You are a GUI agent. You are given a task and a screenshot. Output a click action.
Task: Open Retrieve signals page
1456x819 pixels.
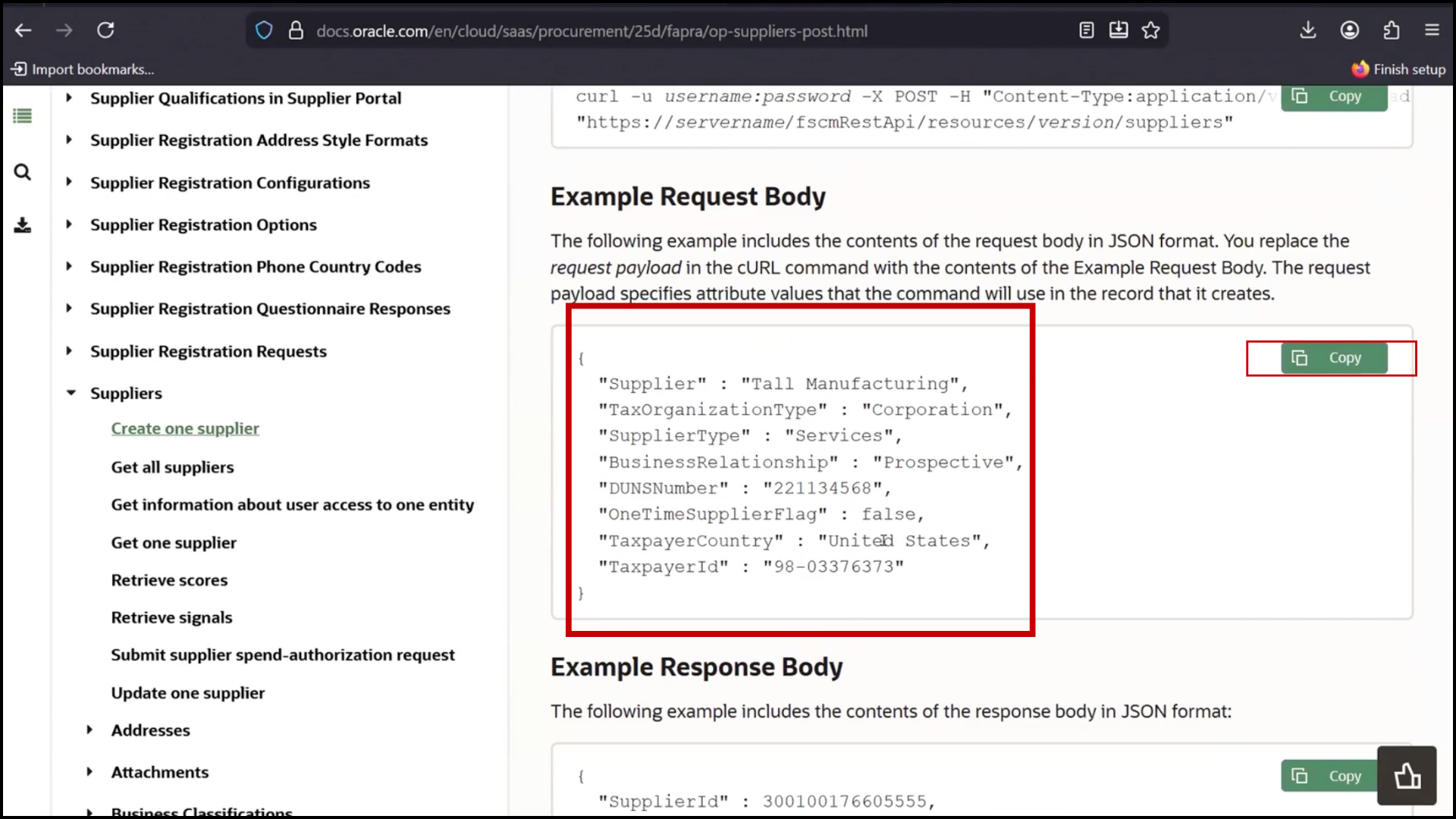[171, 617]
